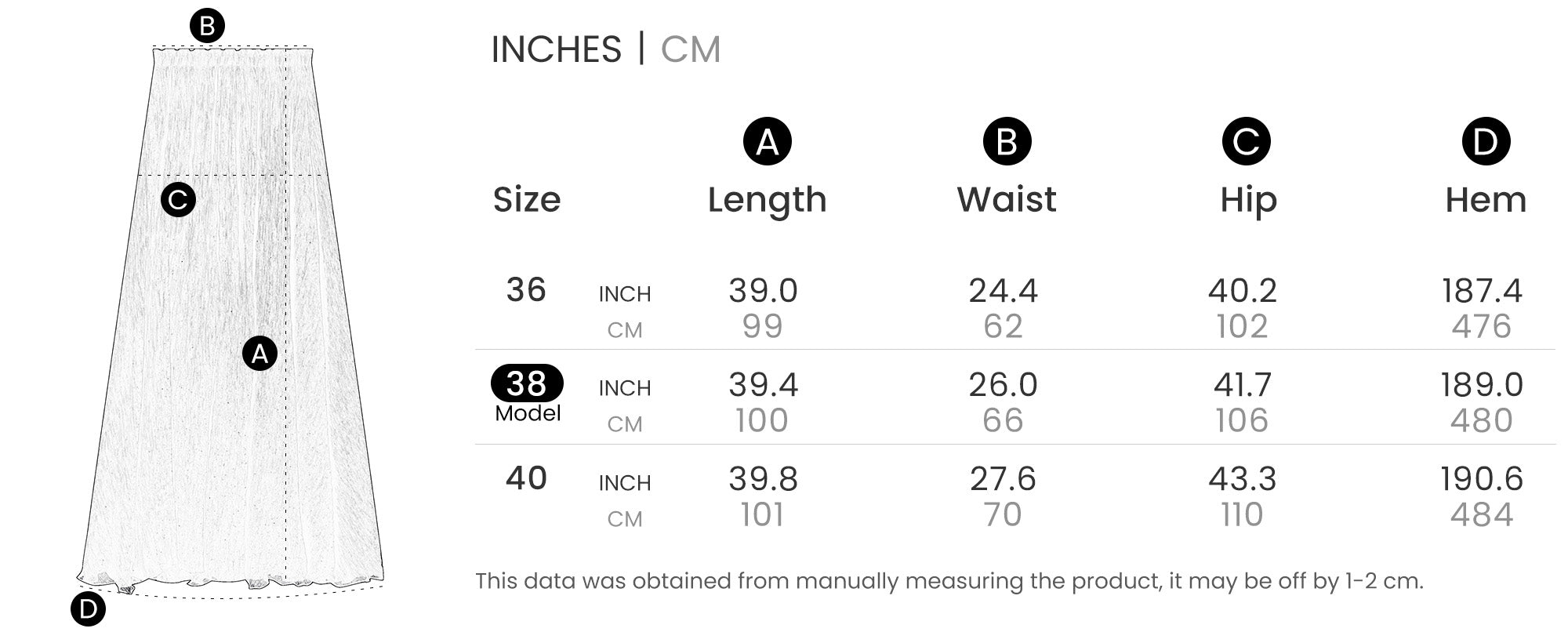Select size 36 row label

click(x=526, y=290)
